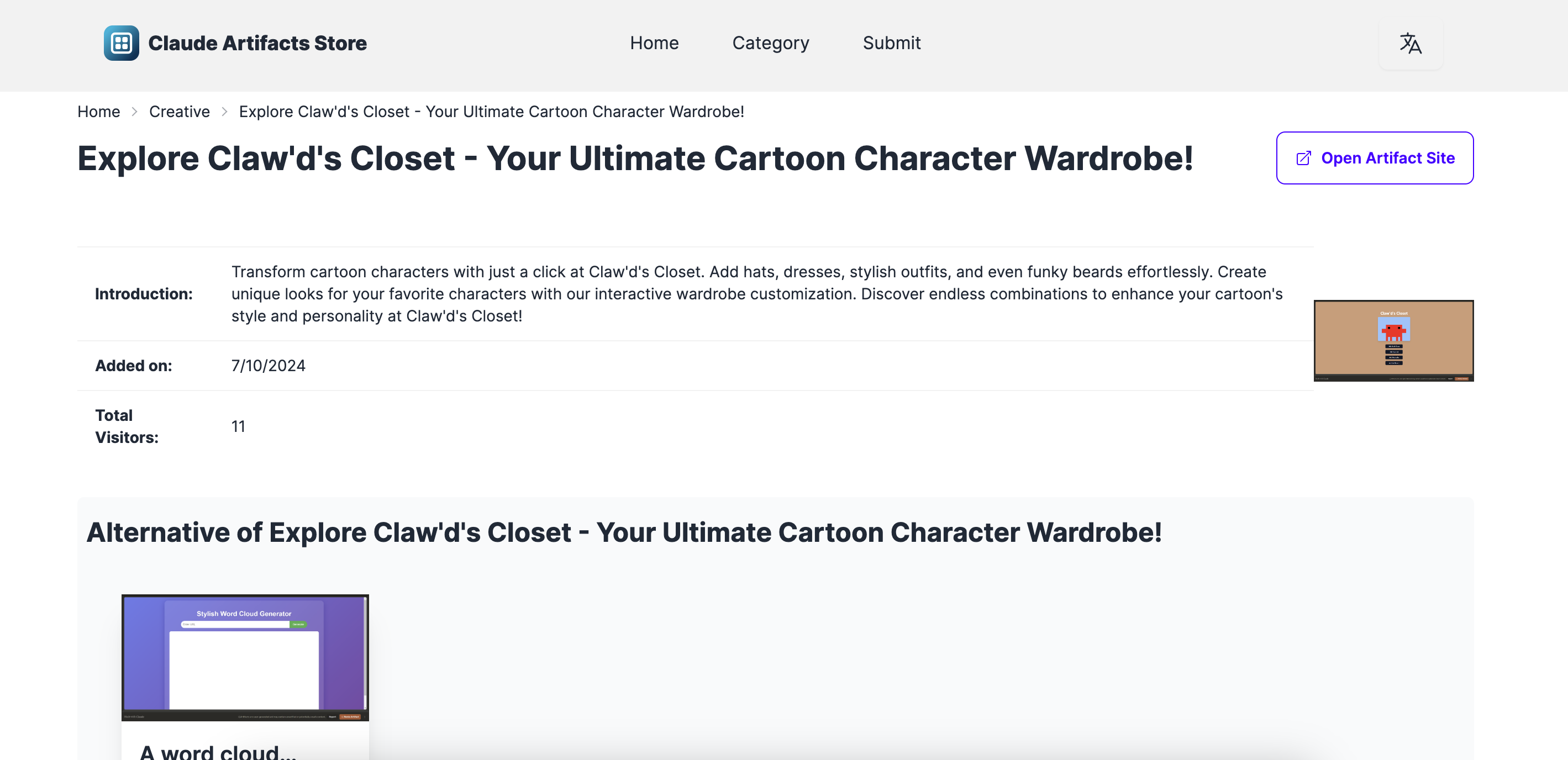Click the Claude Artifacts Store title text
1568x760 pixels.
pyautogui.click(x=257, y=43)
